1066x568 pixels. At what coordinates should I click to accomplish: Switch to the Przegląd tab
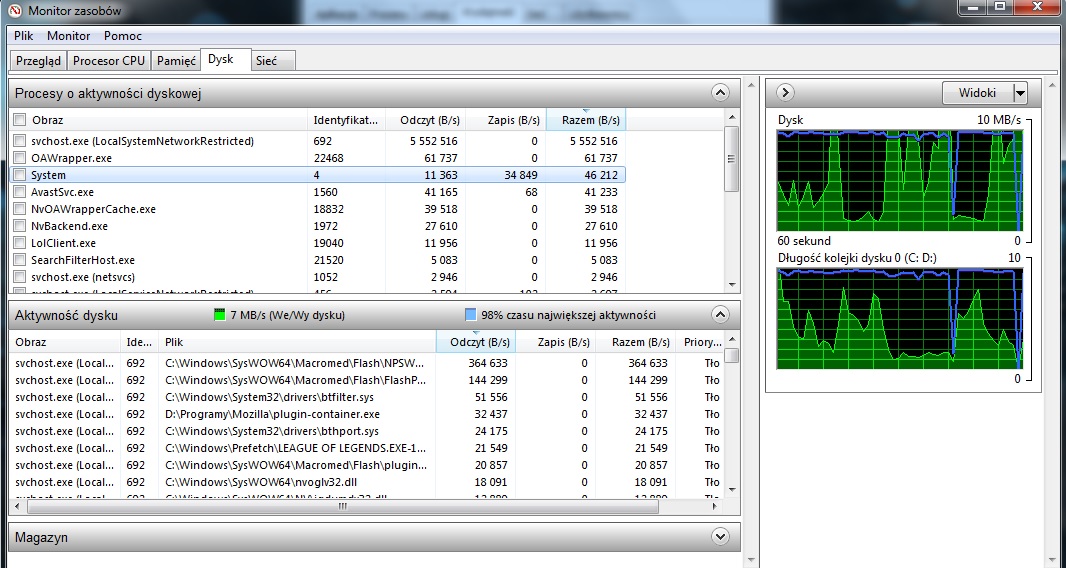(38, 61)
